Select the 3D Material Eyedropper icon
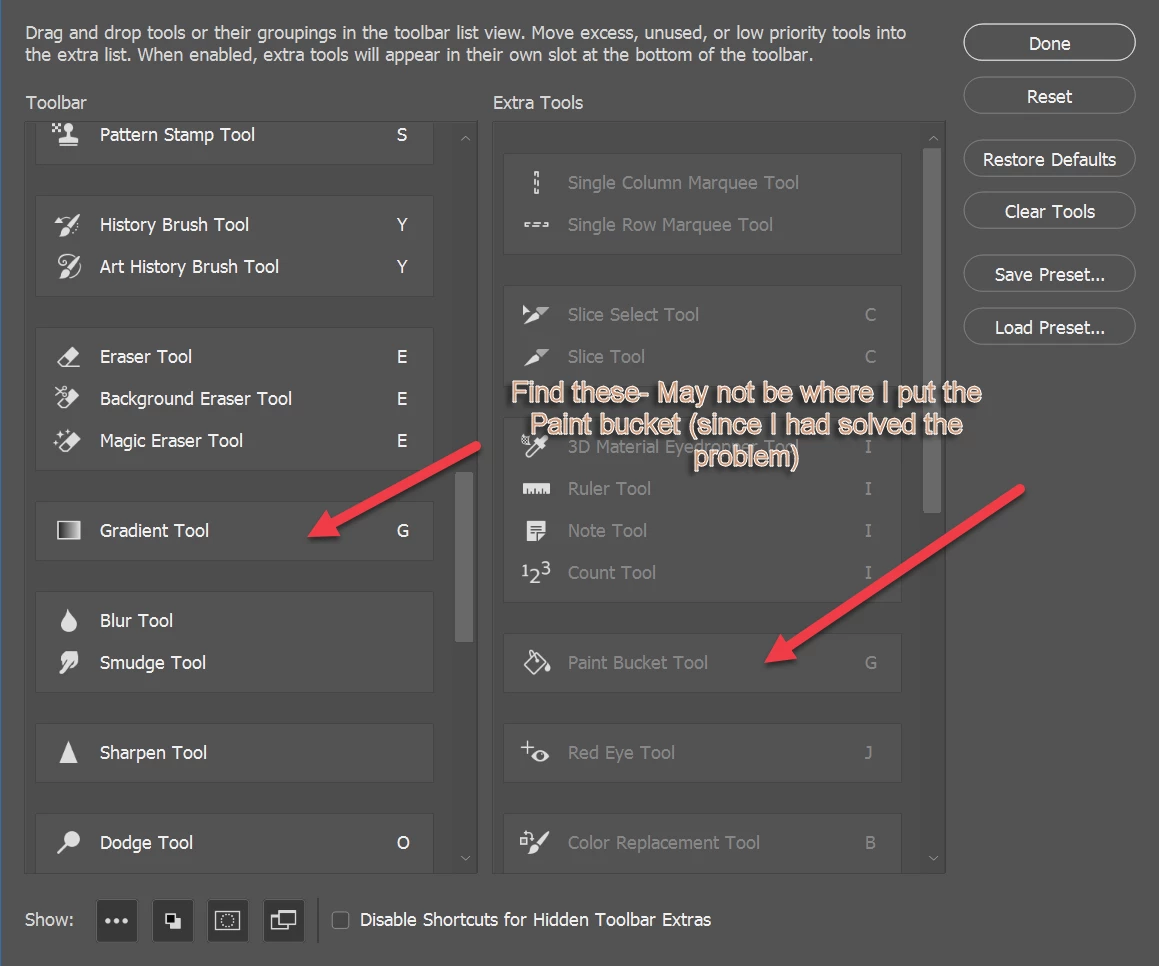The height and width of the screenshot is (966, 1159). pyautogui.click(x=534, y=446)
